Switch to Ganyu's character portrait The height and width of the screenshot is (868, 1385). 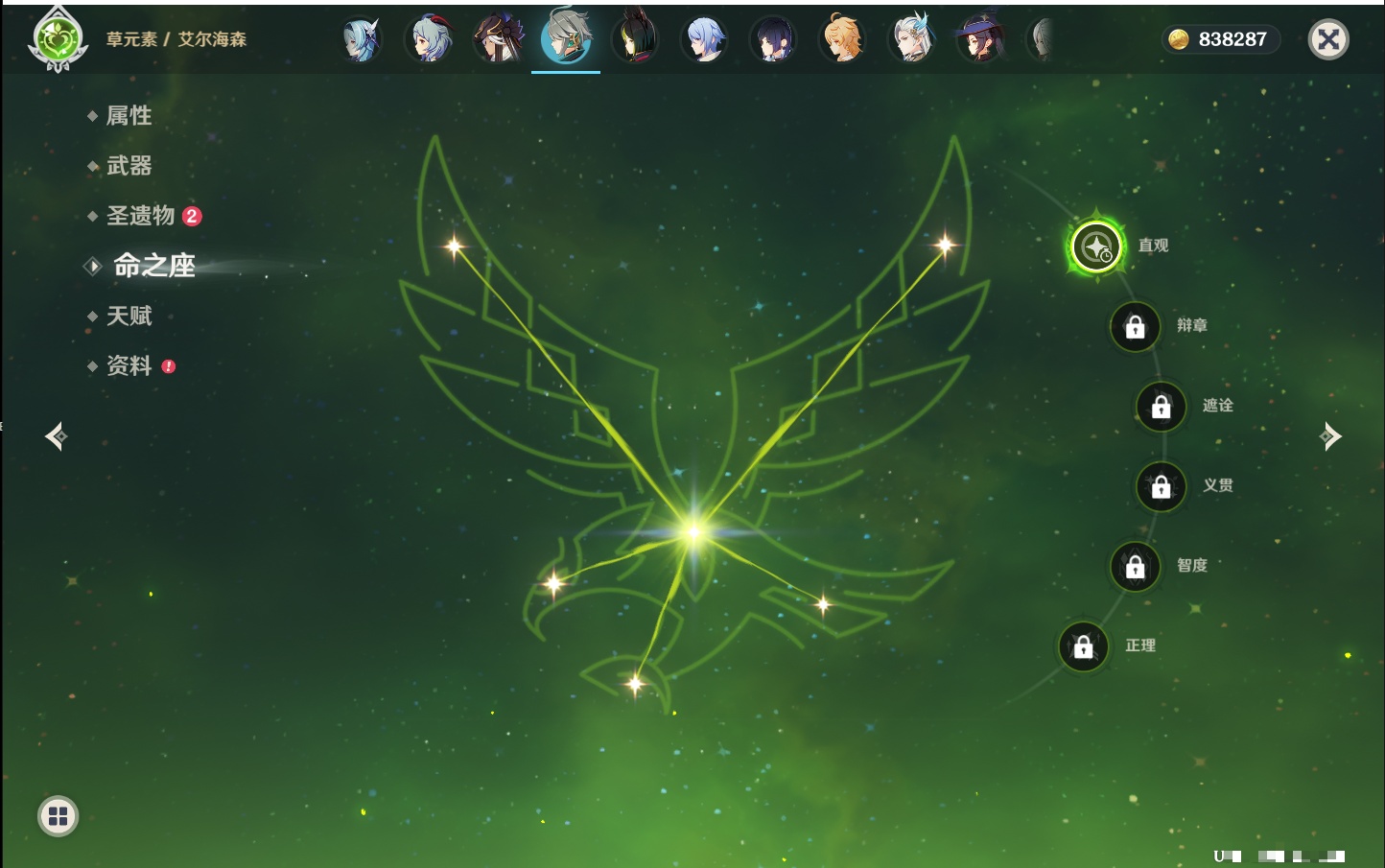[x=430, y=39]
